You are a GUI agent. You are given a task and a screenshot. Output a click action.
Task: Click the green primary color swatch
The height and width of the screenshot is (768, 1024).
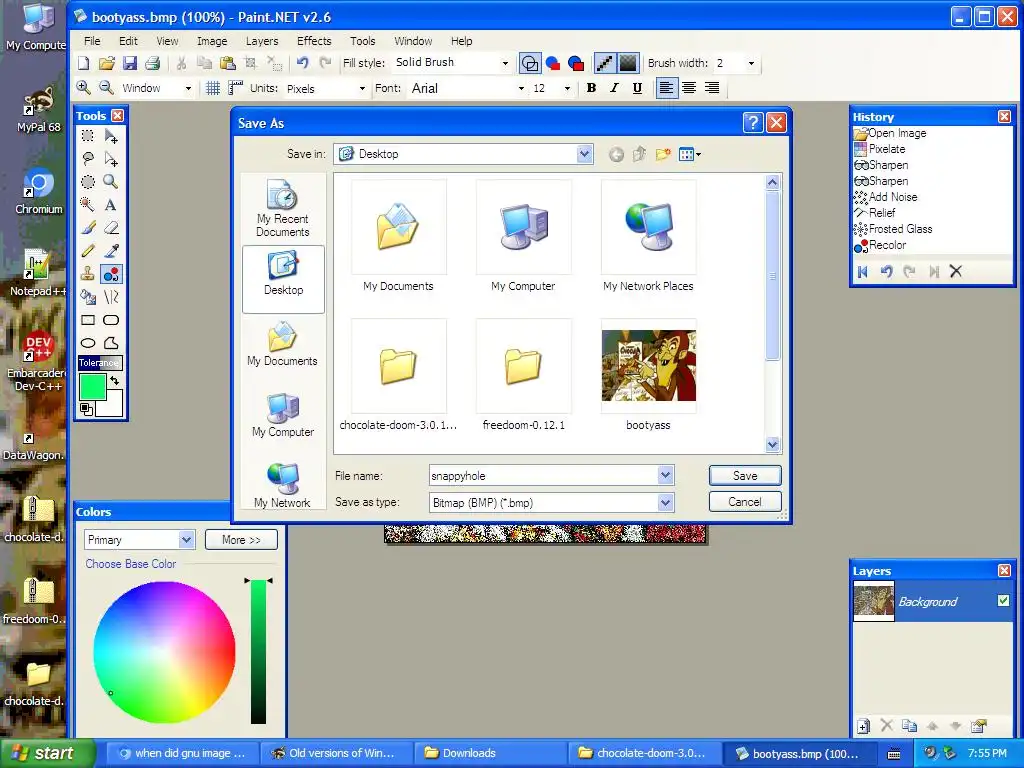92,387
